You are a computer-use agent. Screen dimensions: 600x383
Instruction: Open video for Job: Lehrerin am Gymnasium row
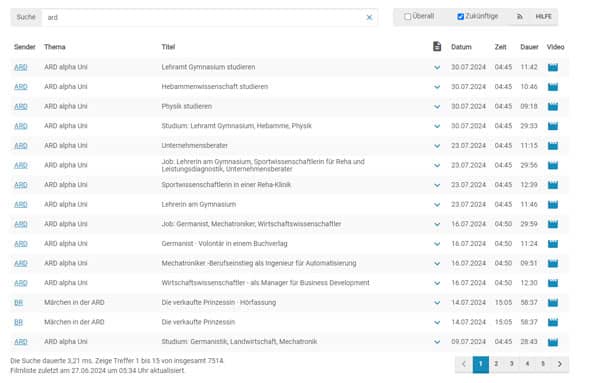[553, 165]
